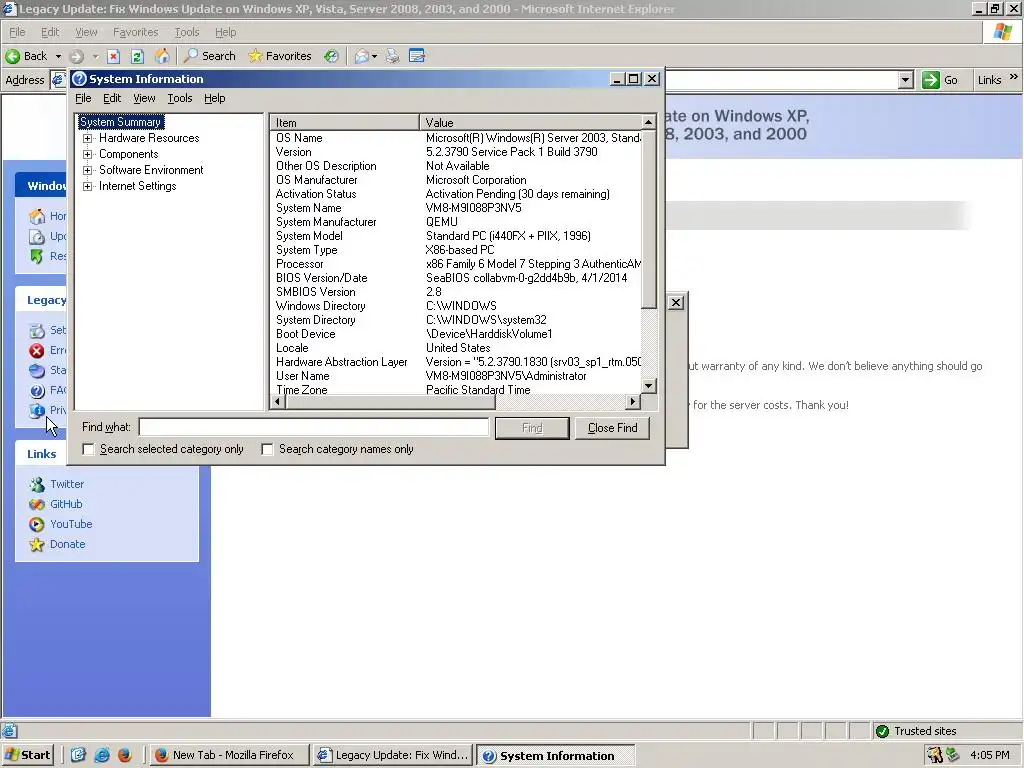Open System Information Edit menu

click(112, 98)
